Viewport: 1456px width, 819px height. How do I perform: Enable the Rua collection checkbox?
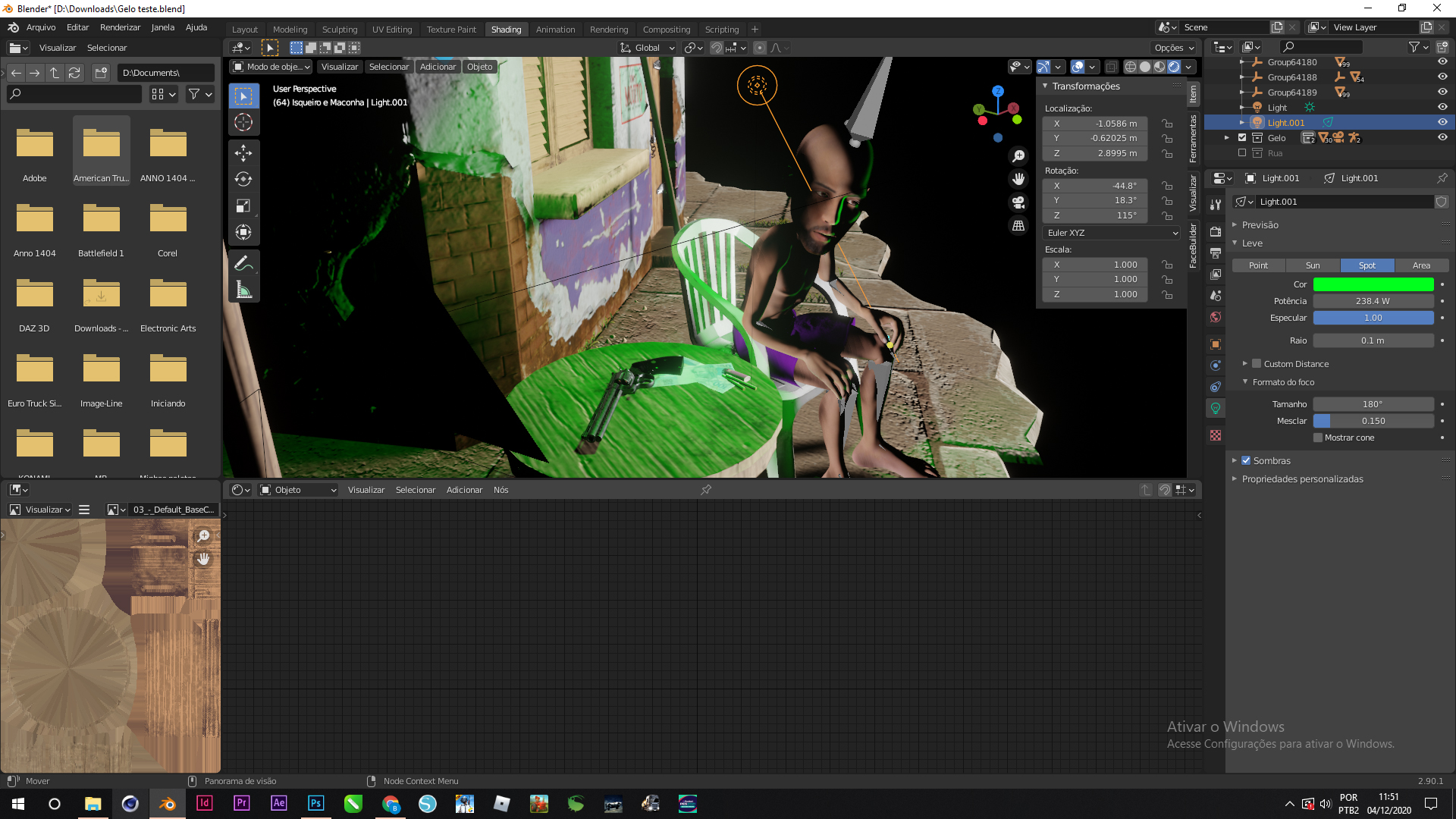click(1242, 153)
